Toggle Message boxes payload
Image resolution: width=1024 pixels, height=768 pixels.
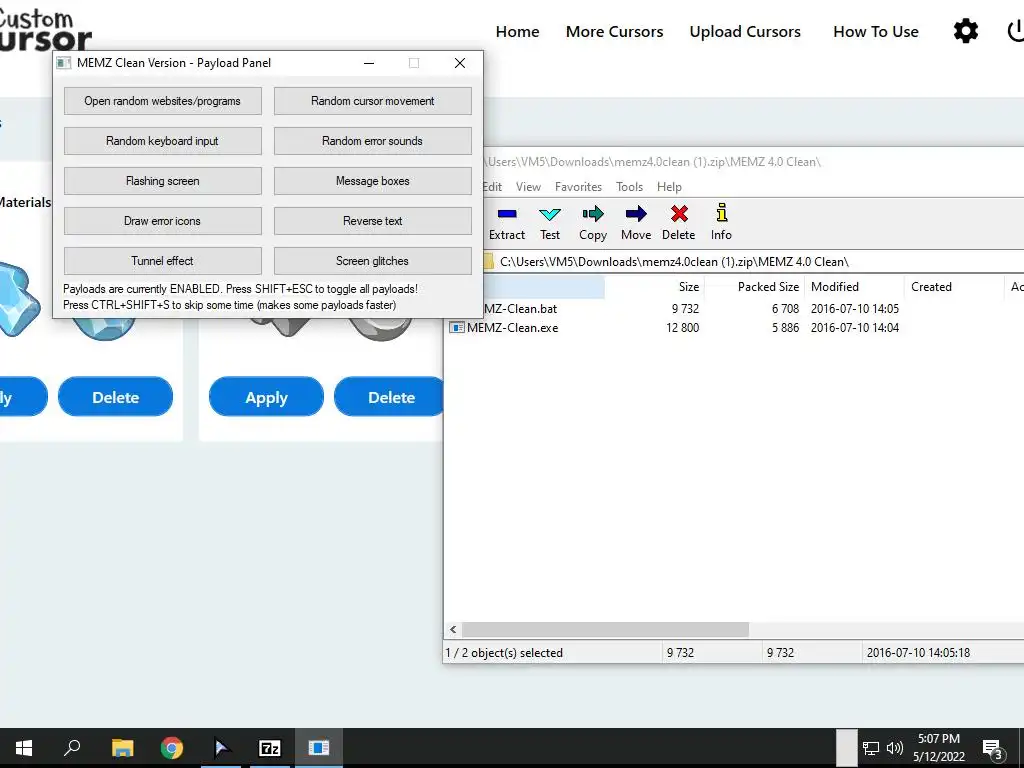[x=373, y=181]
